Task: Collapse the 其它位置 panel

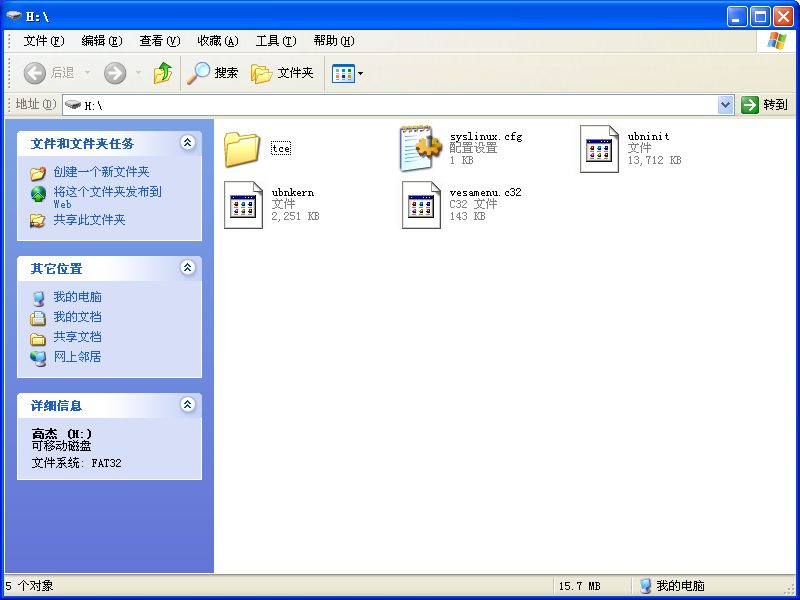Action: [x=187, y=268]
